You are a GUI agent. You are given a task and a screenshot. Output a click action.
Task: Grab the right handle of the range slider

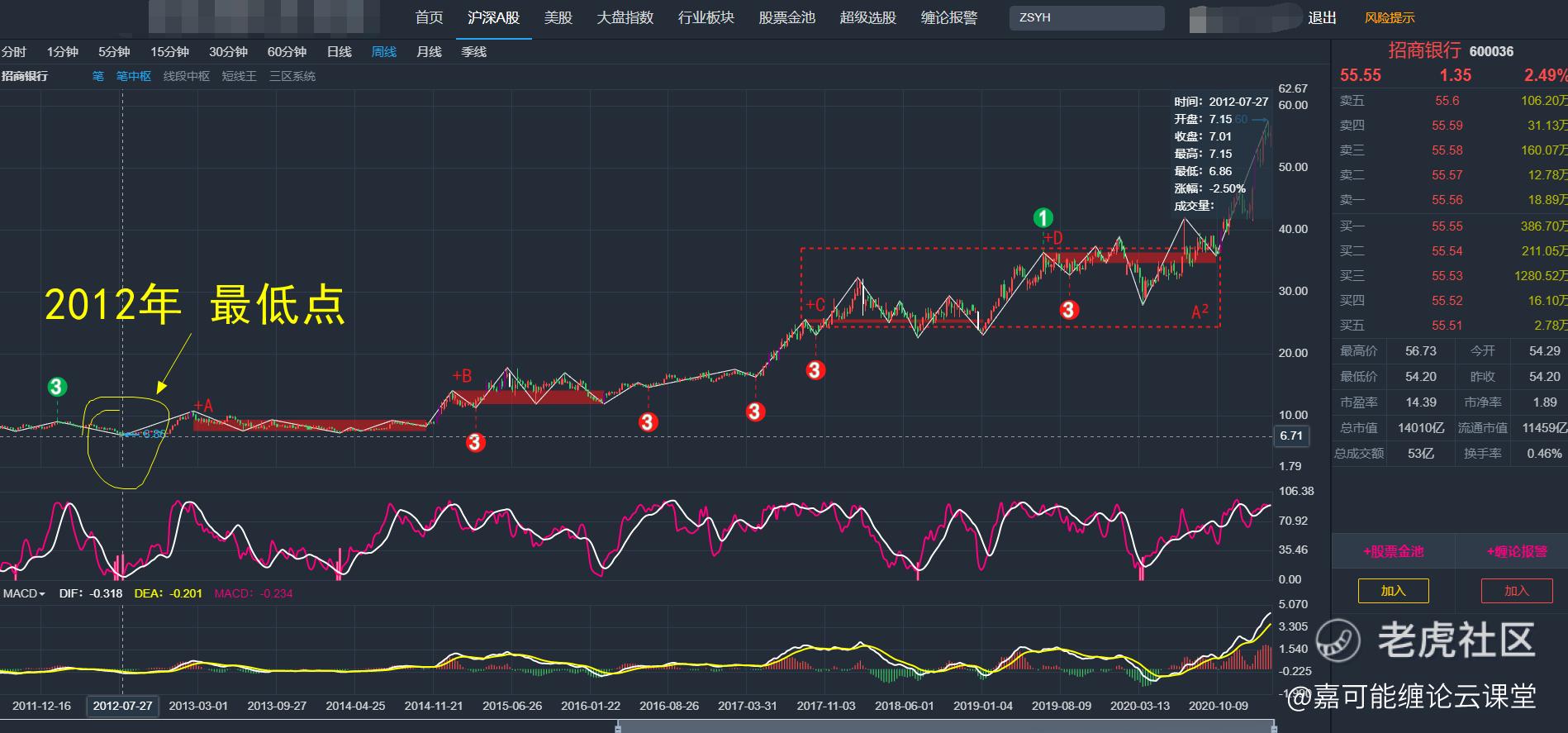[x=1273, y=727]
